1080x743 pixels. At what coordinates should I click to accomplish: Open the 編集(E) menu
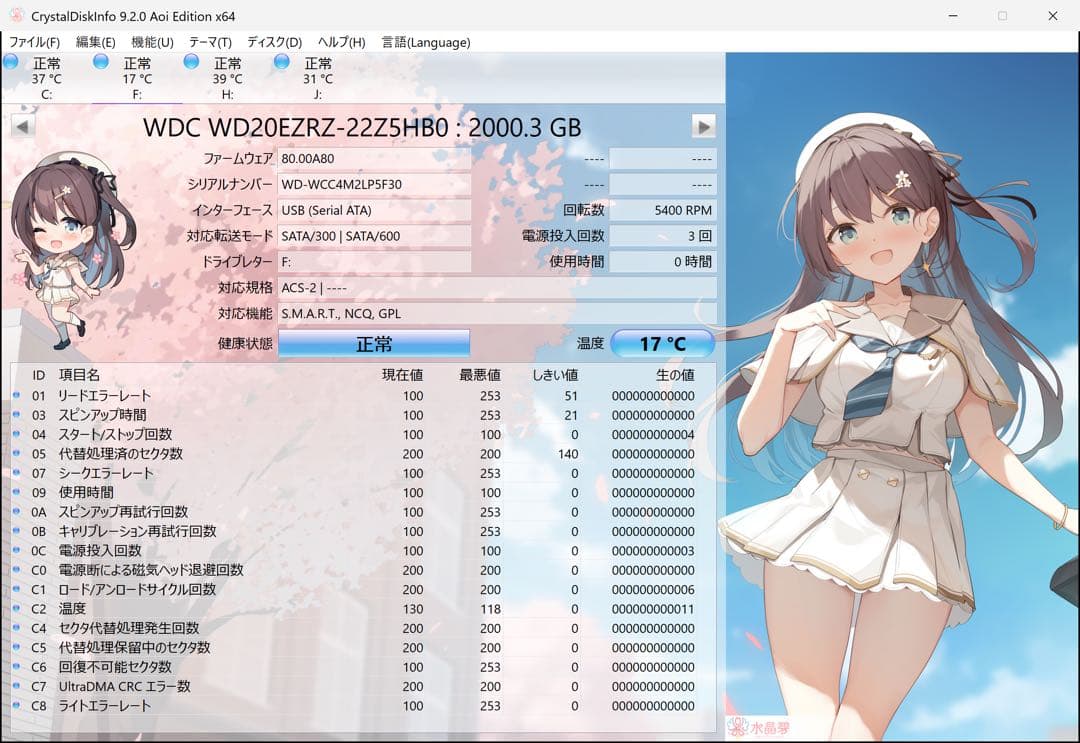(95, 42)
